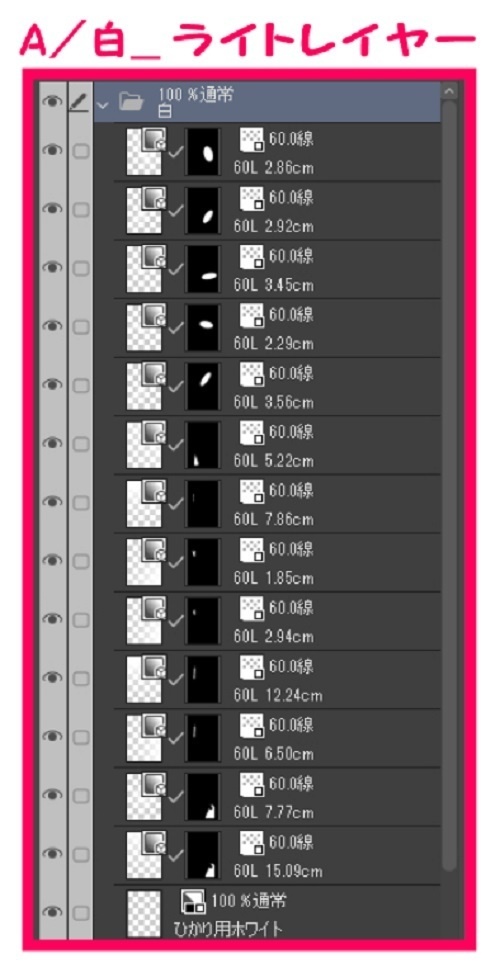Check the box beside layer 60L 6.50cm
This screenshot has height=977, width=500.
[x=80, y=737]
